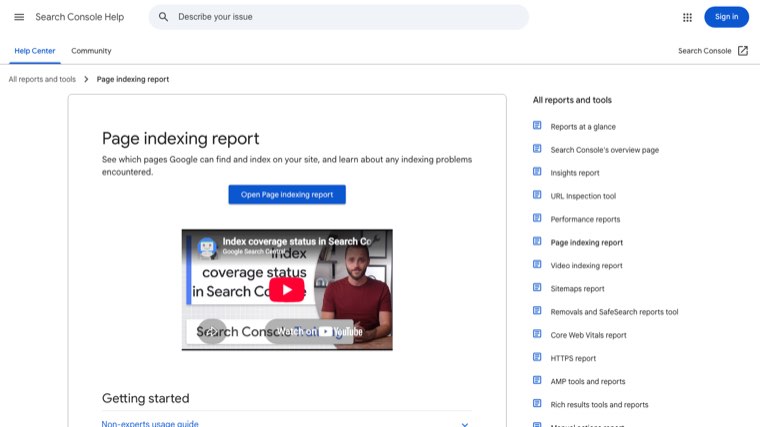Click the article icon beside Reports at a glance

tap(537, 126)
